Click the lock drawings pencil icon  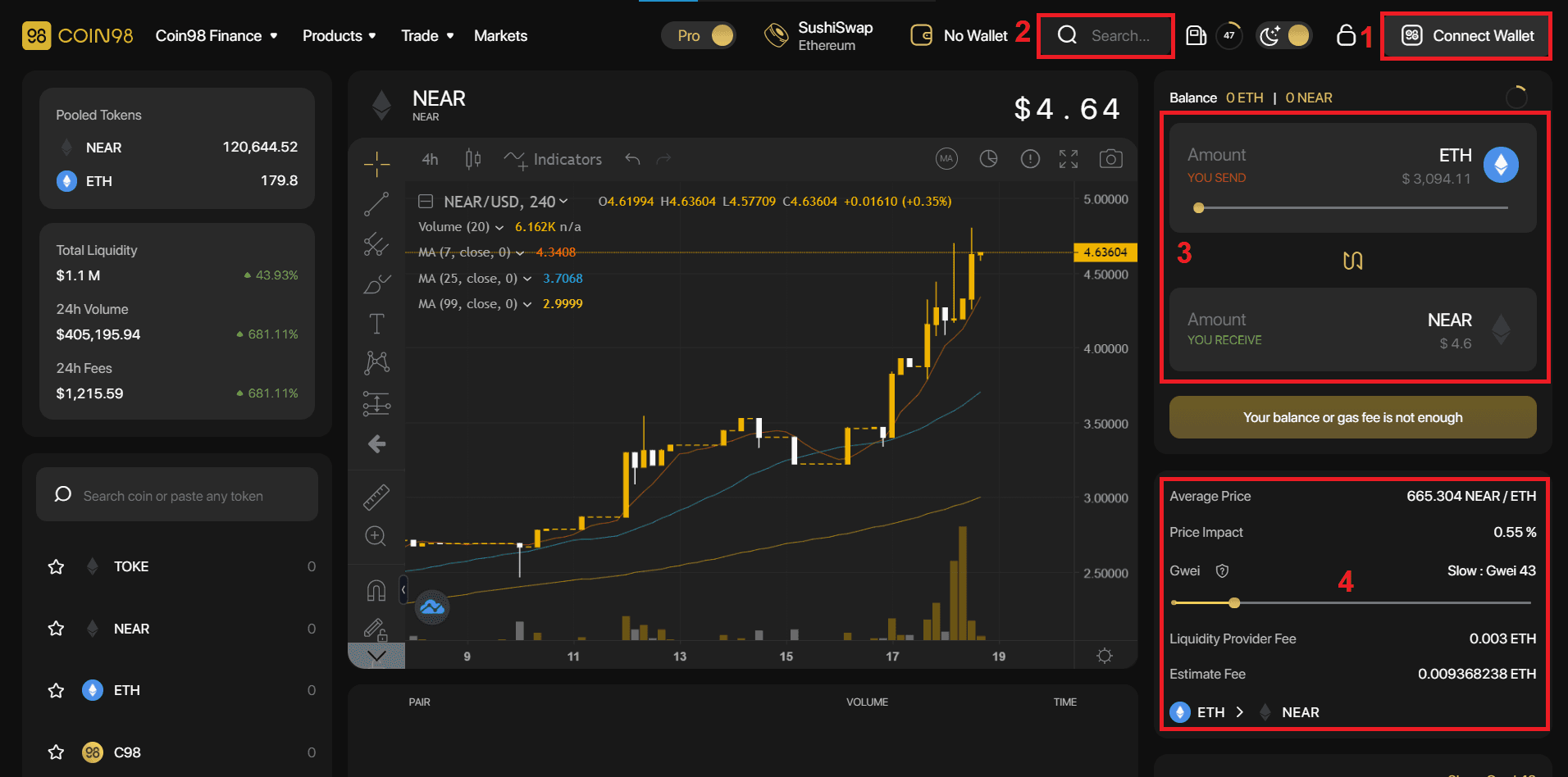point(376,629)
